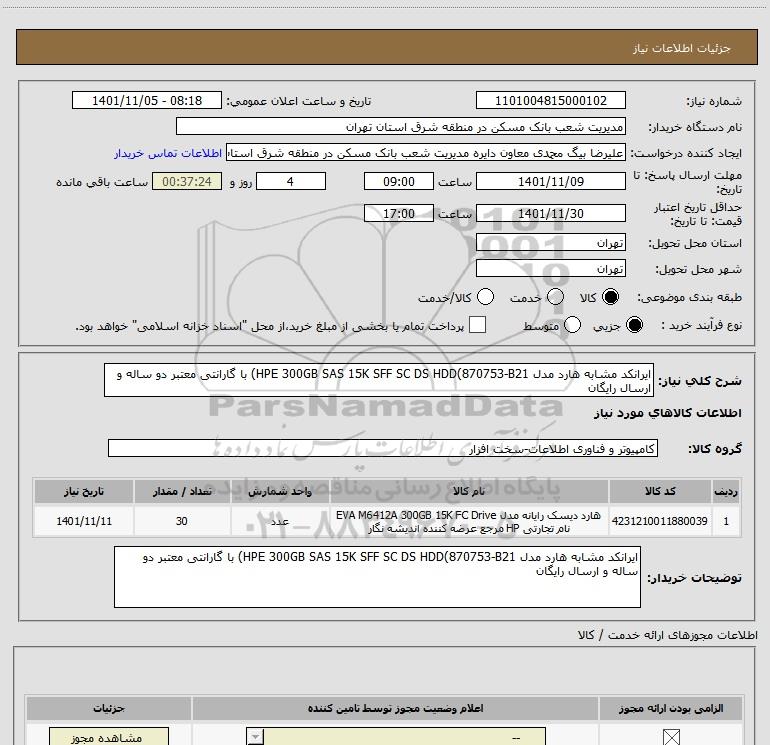Tick the اسناد خزانه اسلامی payment checkbox
This screenshot has width=770, height=745.
point(477,325)
